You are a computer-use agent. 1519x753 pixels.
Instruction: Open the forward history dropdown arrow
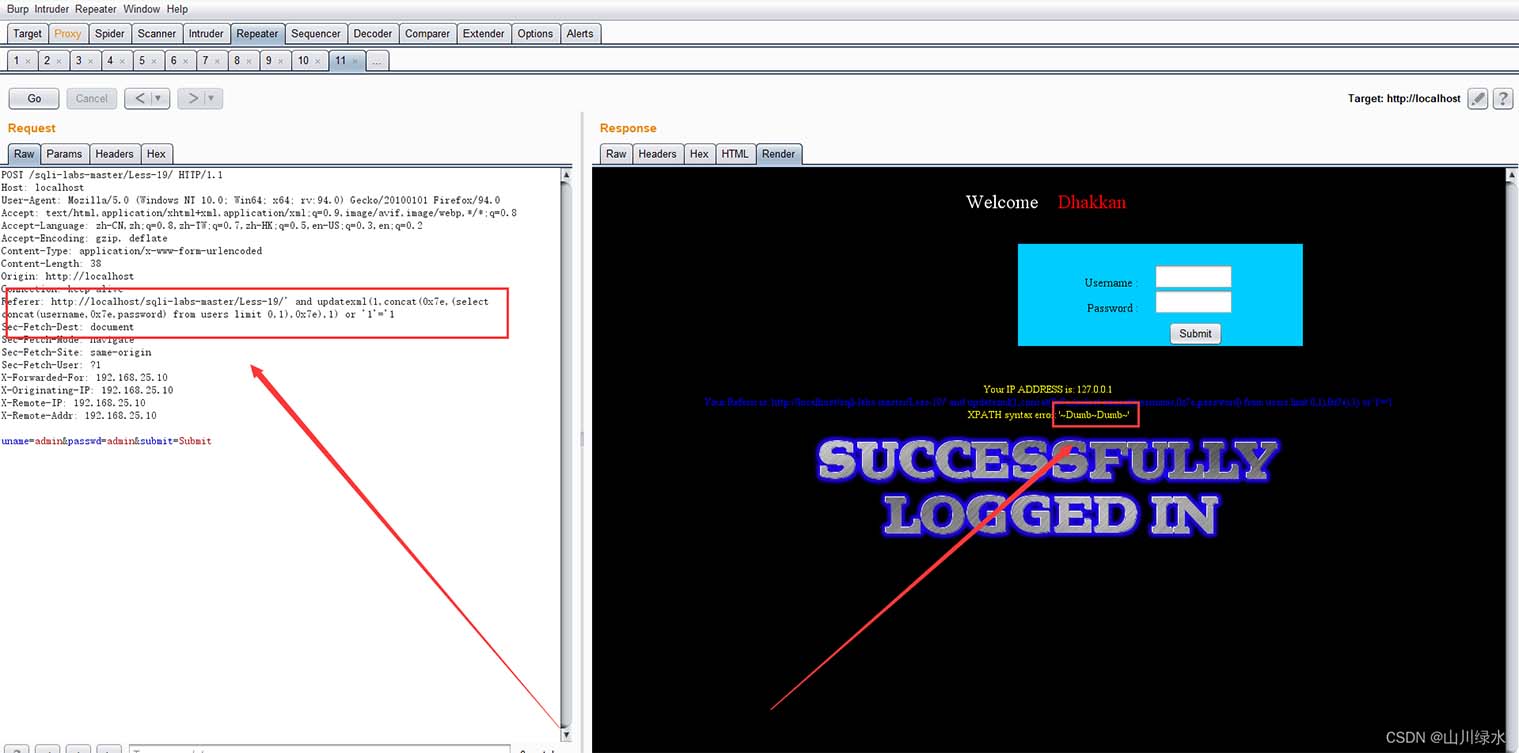[212, 98]
